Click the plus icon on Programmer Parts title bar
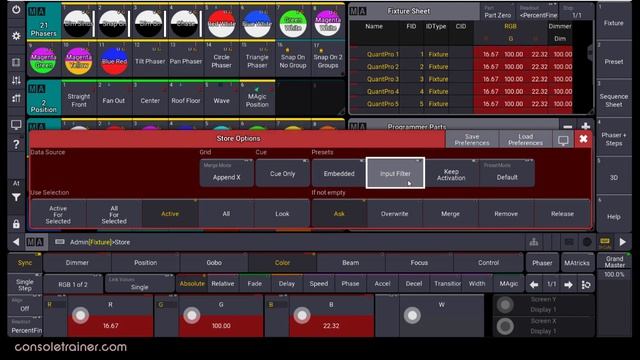 (585, 127)
